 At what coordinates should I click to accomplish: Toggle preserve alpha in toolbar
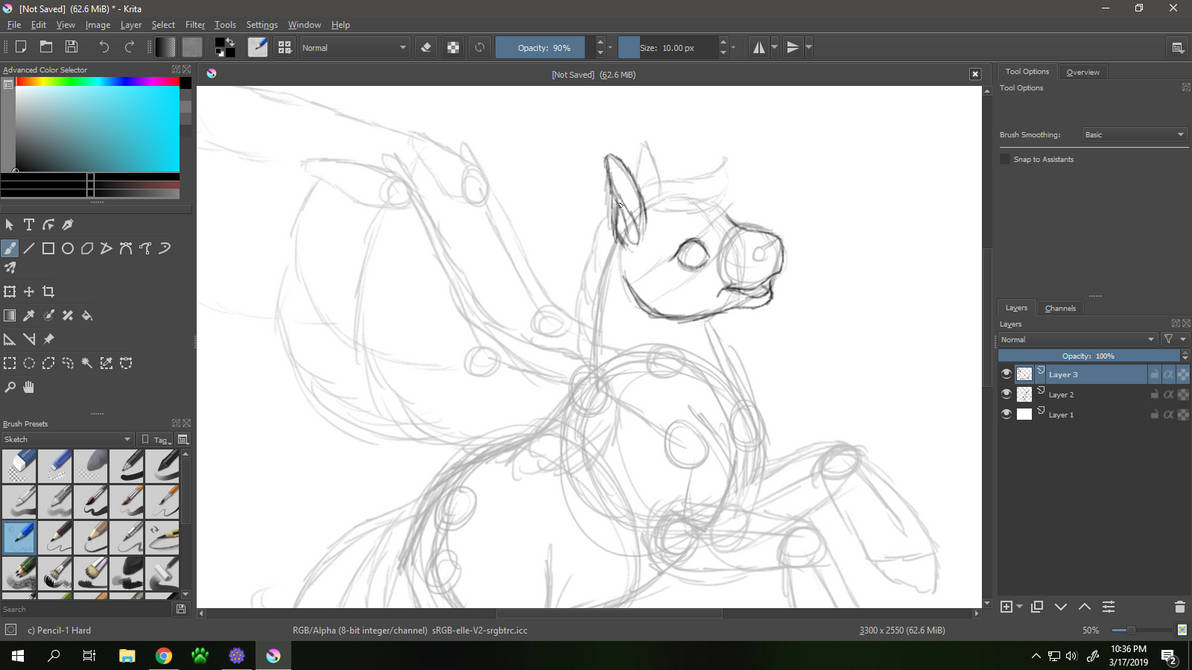(x=453, y=47)
